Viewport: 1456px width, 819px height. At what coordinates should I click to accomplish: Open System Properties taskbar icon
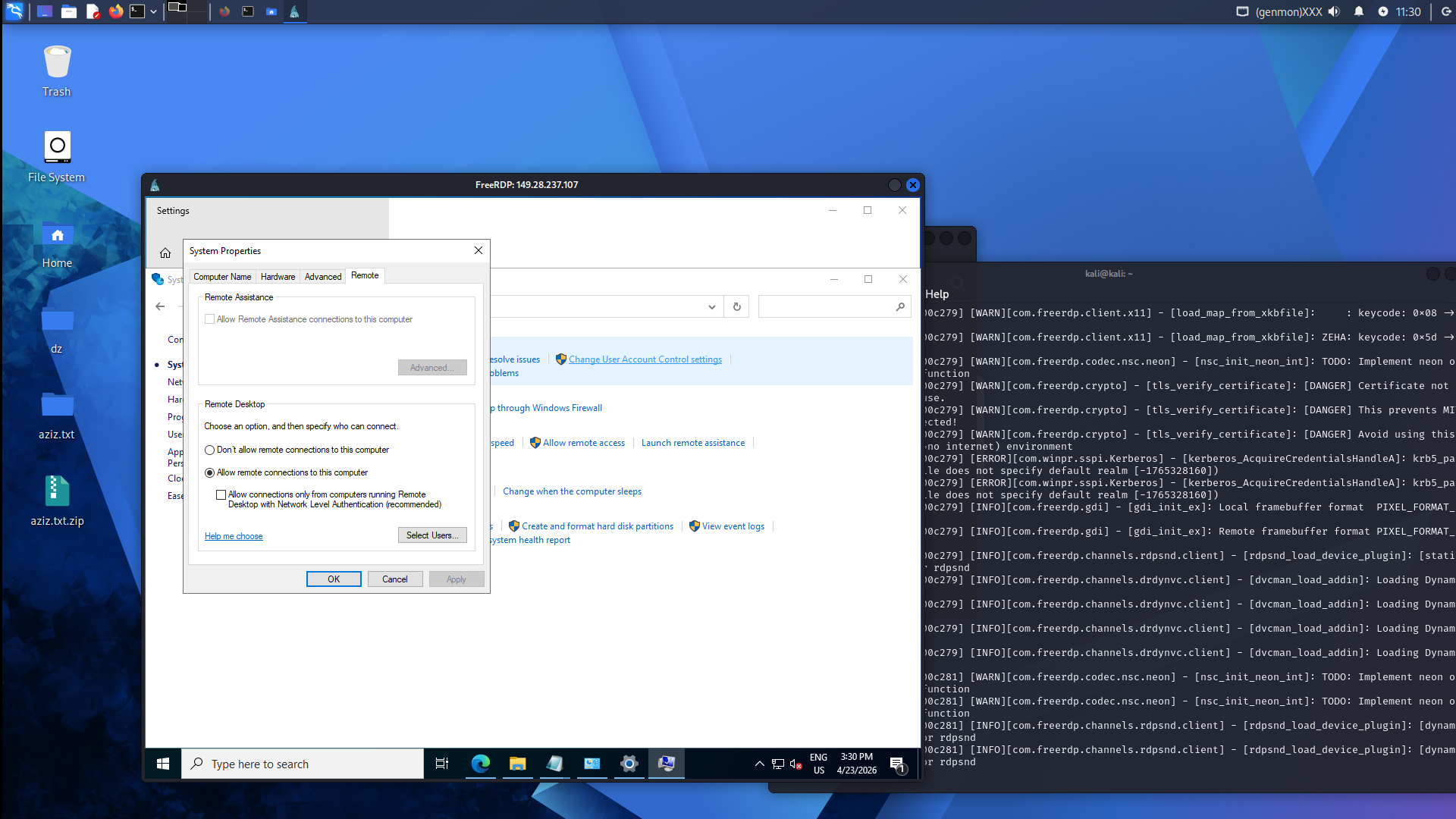[x=667, y=764]
